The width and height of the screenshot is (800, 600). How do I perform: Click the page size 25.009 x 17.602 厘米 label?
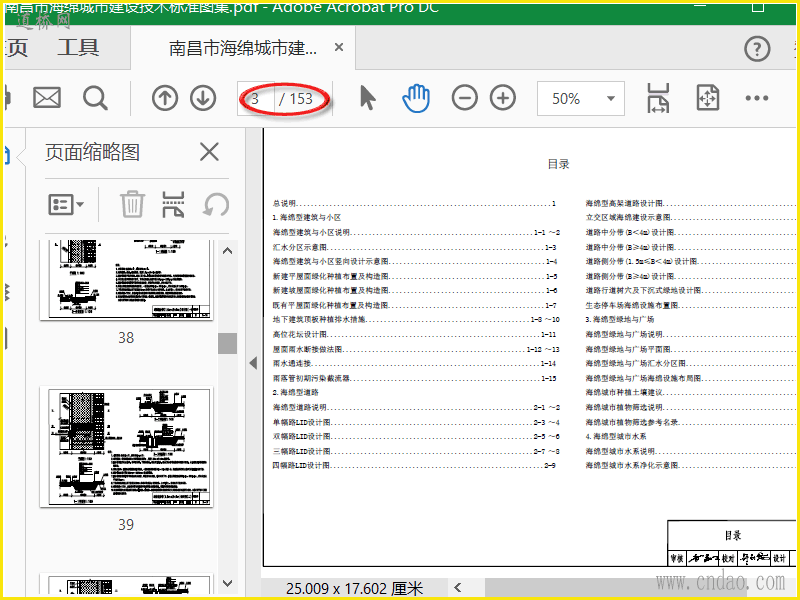pyautogui.click(x=355, y=588)
